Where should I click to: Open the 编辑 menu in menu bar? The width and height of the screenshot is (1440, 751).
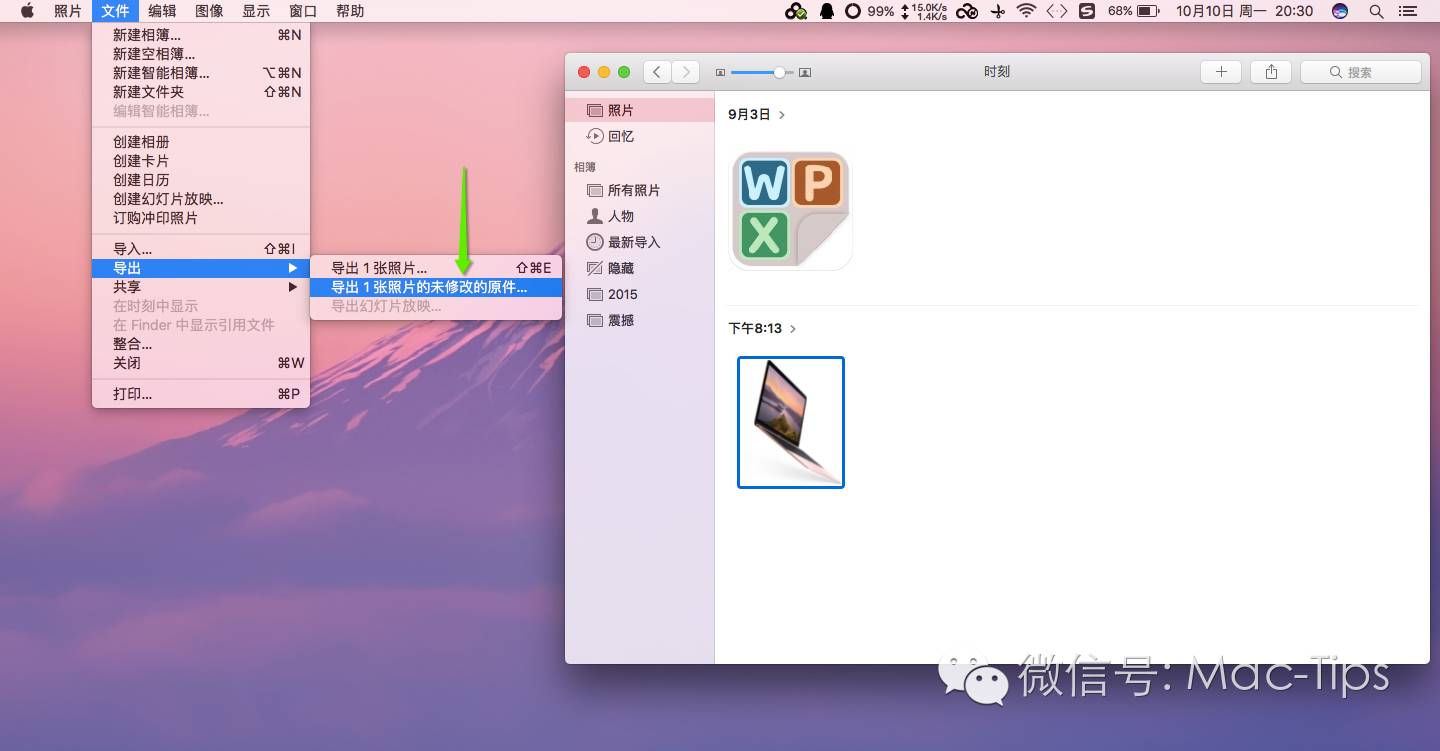click(162, 11)
